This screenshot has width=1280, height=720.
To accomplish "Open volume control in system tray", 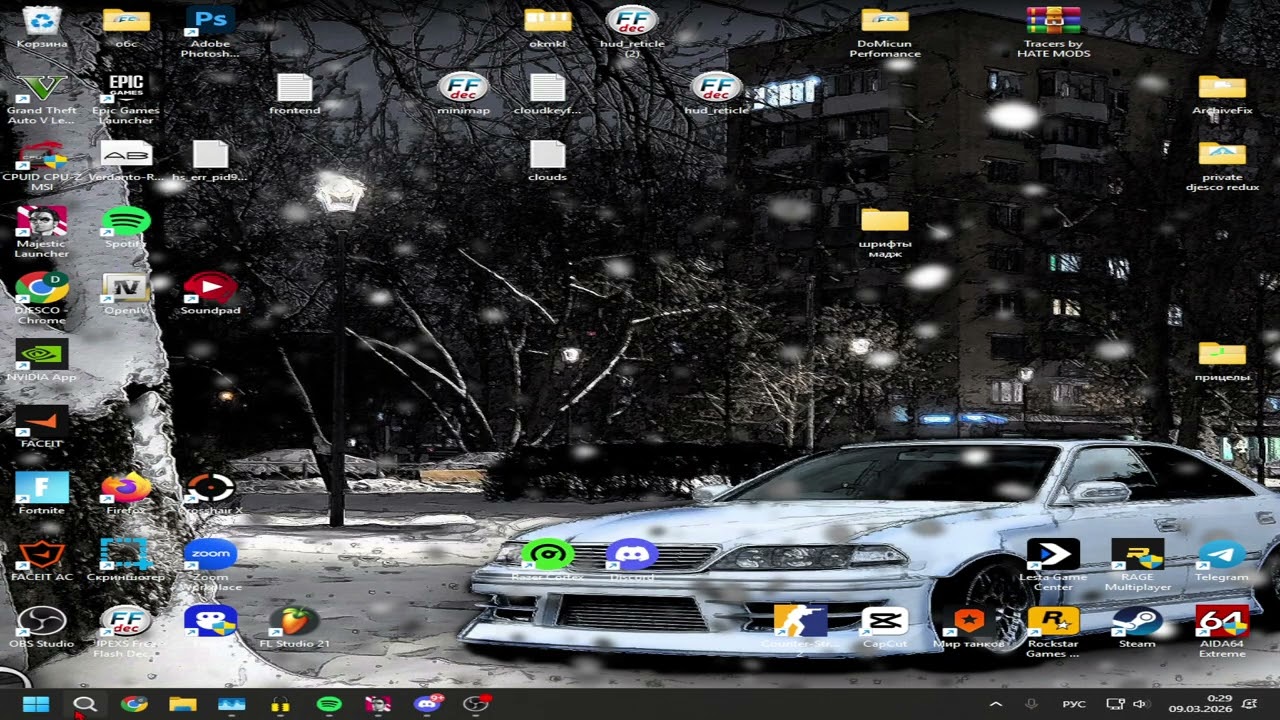I will pos(1139,705).
